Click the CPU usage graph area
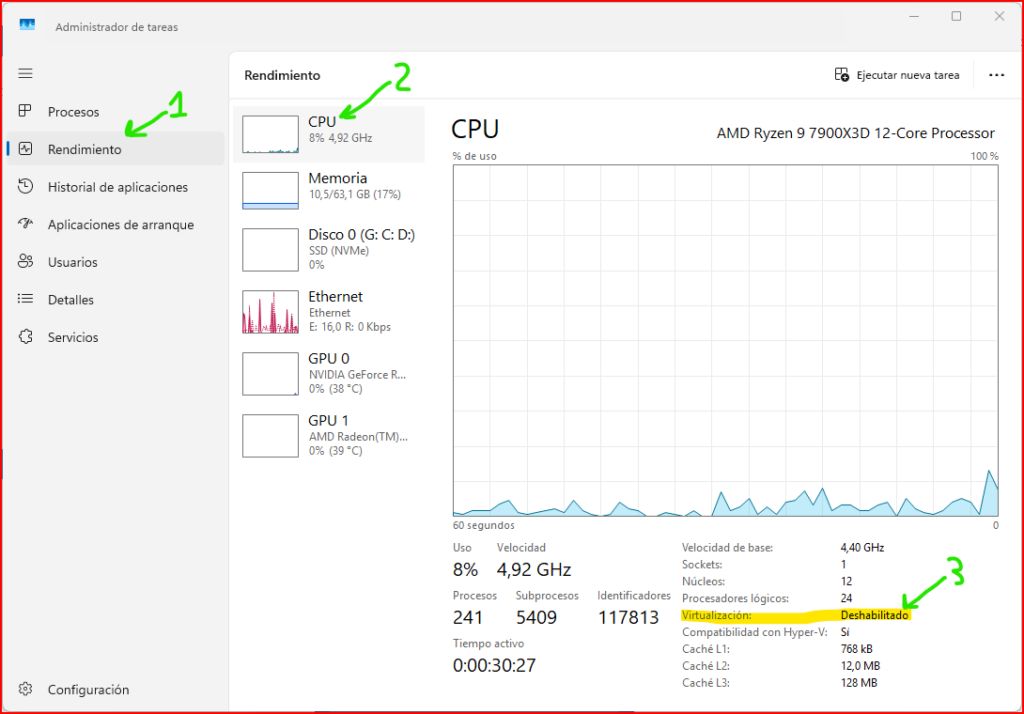1024x714 pixels. [x=725, y=340]
